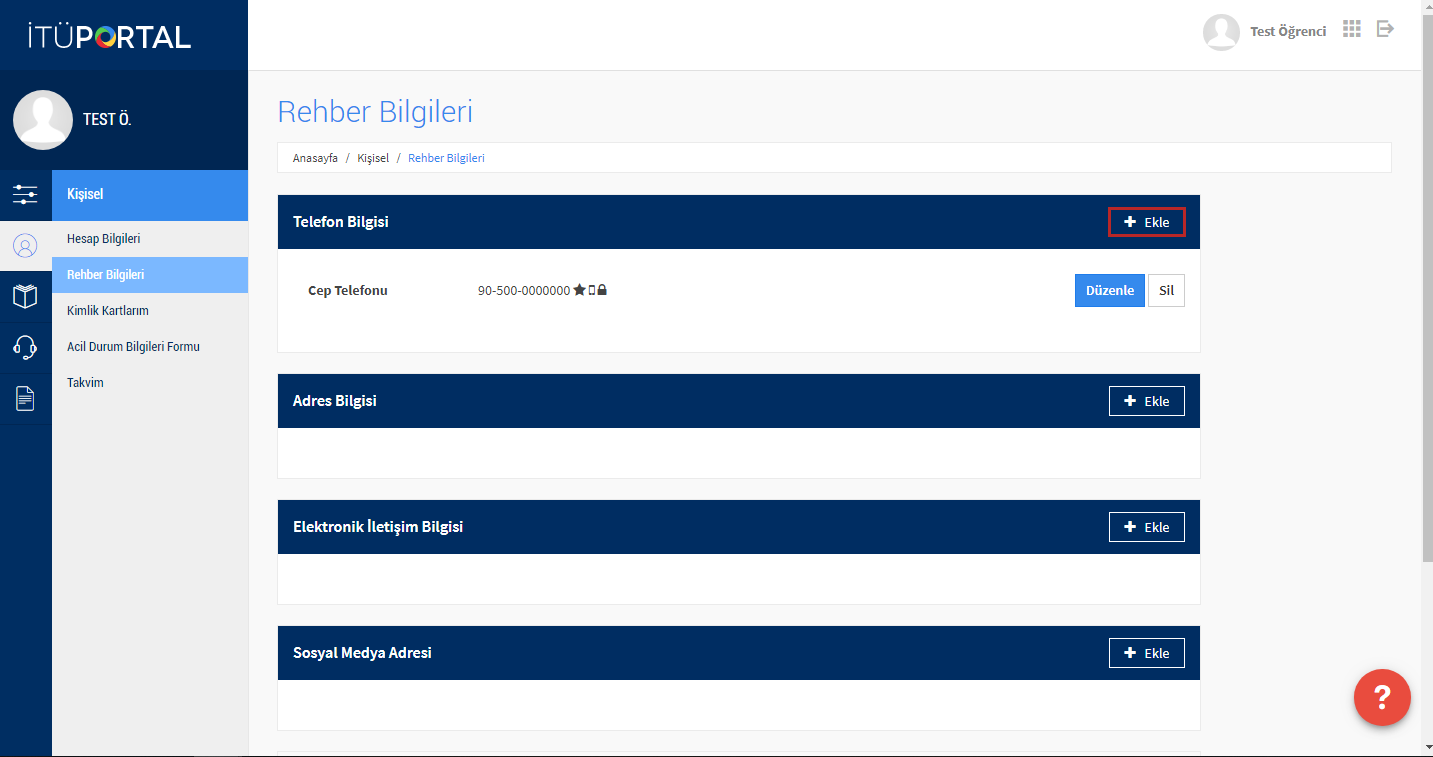Click the document sidebar icon
This screenshot has width=1433, height=757.
(25, 399)
